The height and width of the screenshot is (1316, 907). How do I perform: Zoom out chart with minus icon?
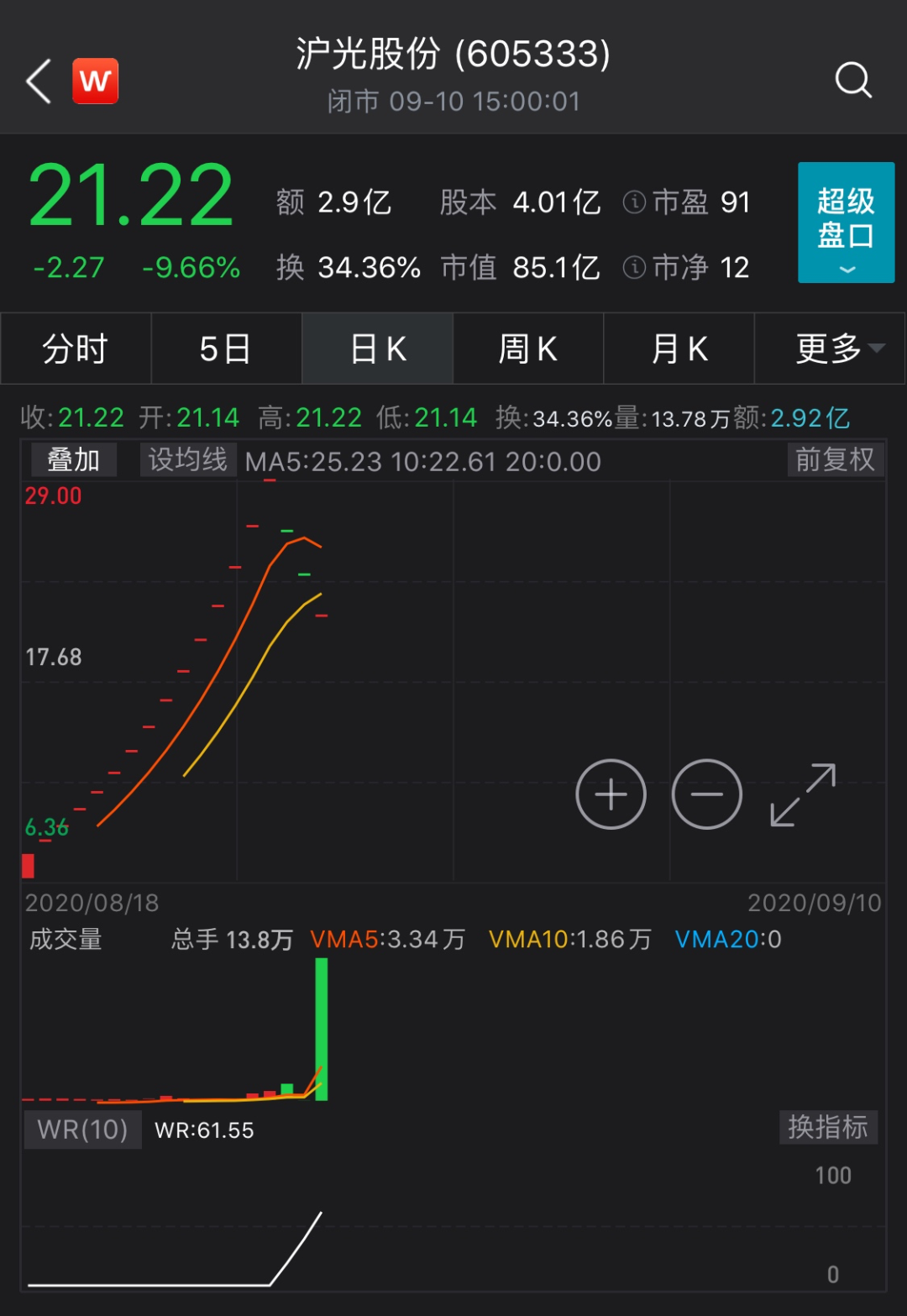707,794
